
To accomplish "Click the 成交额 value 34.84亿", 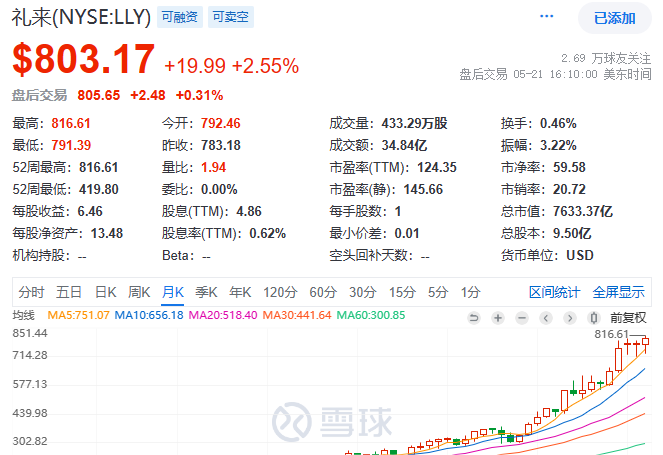I will (404, 145).
